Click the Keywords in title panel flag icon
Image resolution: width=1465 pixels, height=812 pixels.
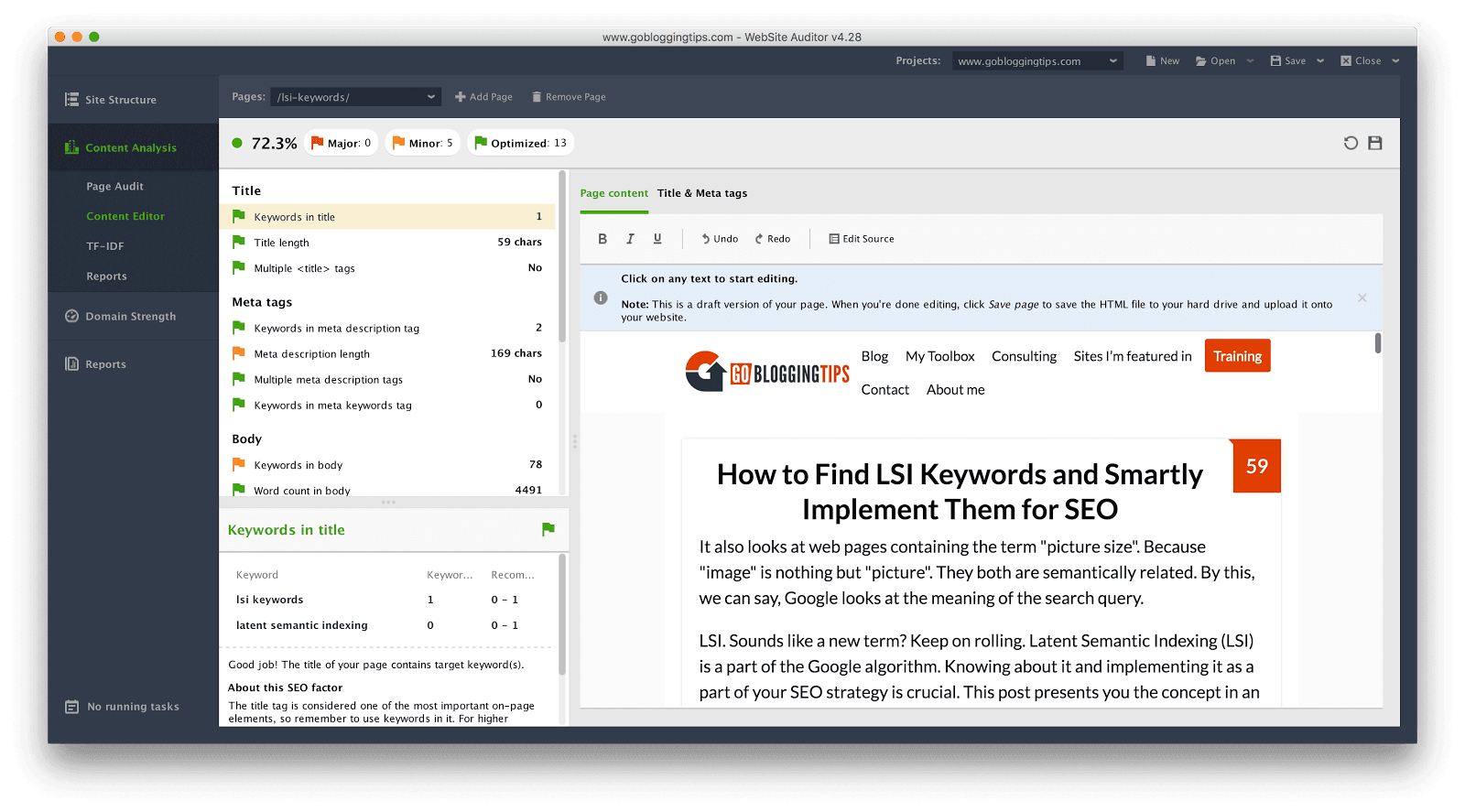pos(548,529)
